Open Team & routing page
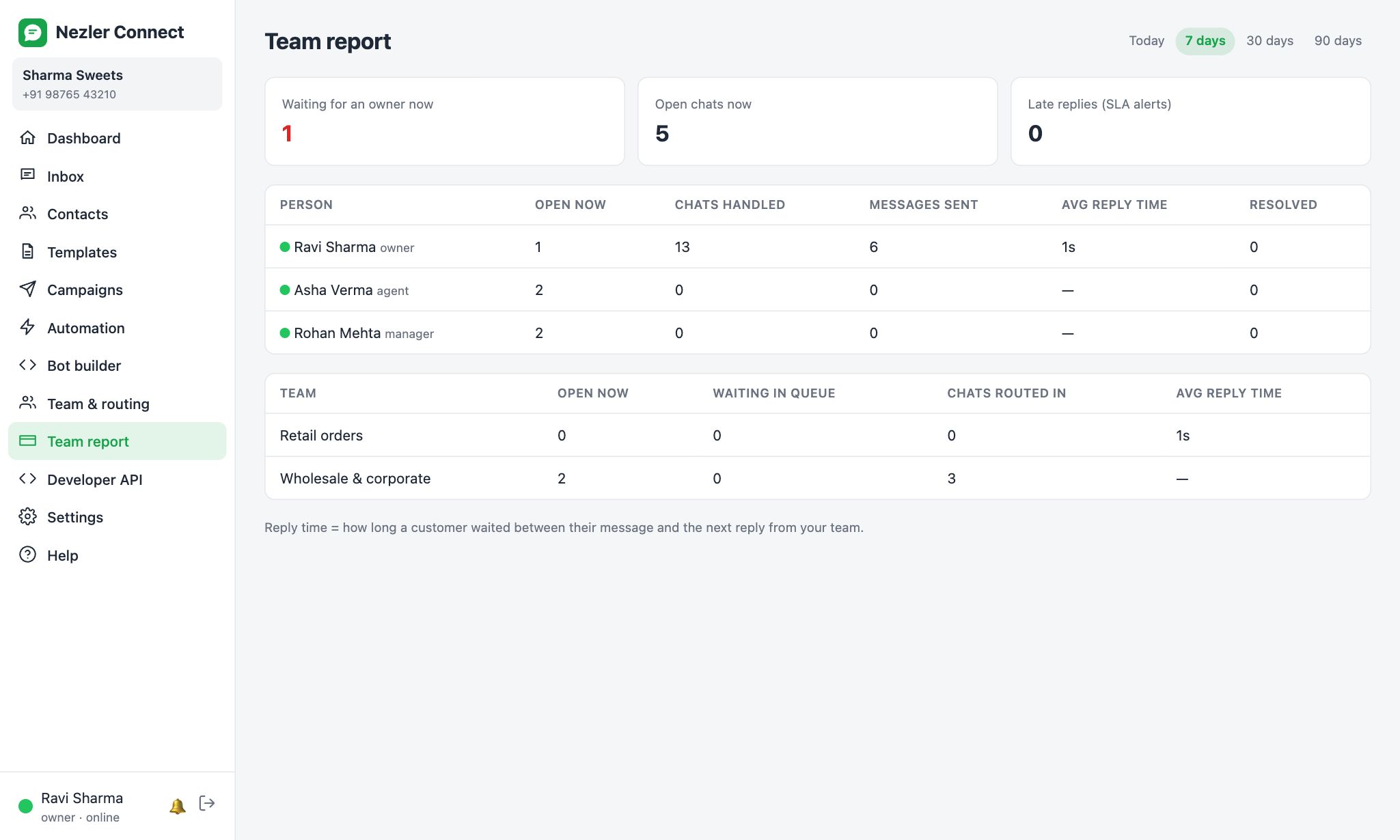The width and height of the screenshot is (1400, 840). tap(117, 404)
